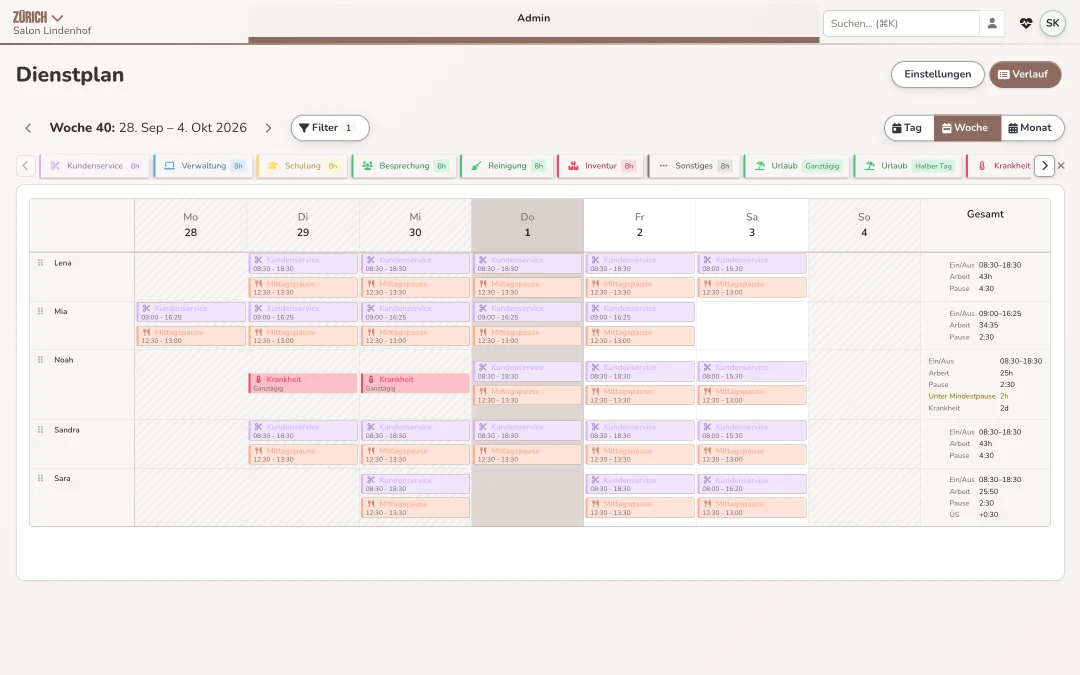Screen dimensions: 1080x675
Task: Open the SK avatar menu
Action: 1052,23
